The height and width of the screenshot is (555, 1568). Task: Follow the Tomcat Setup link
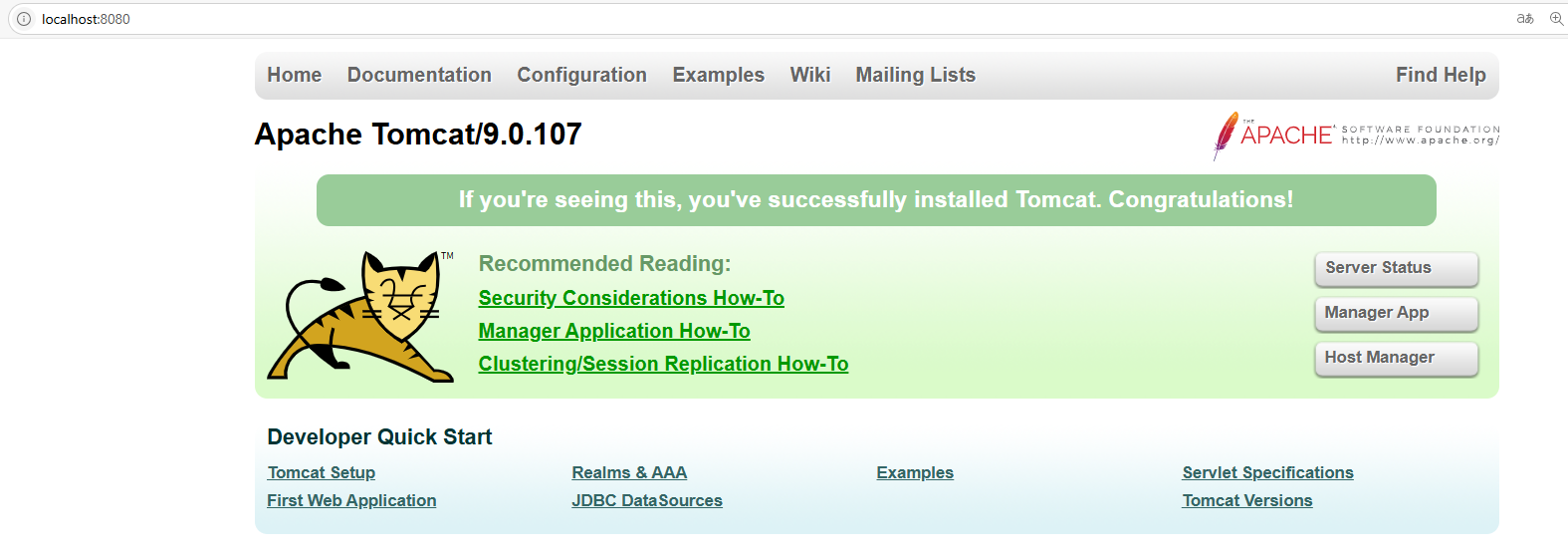(322, 472)
